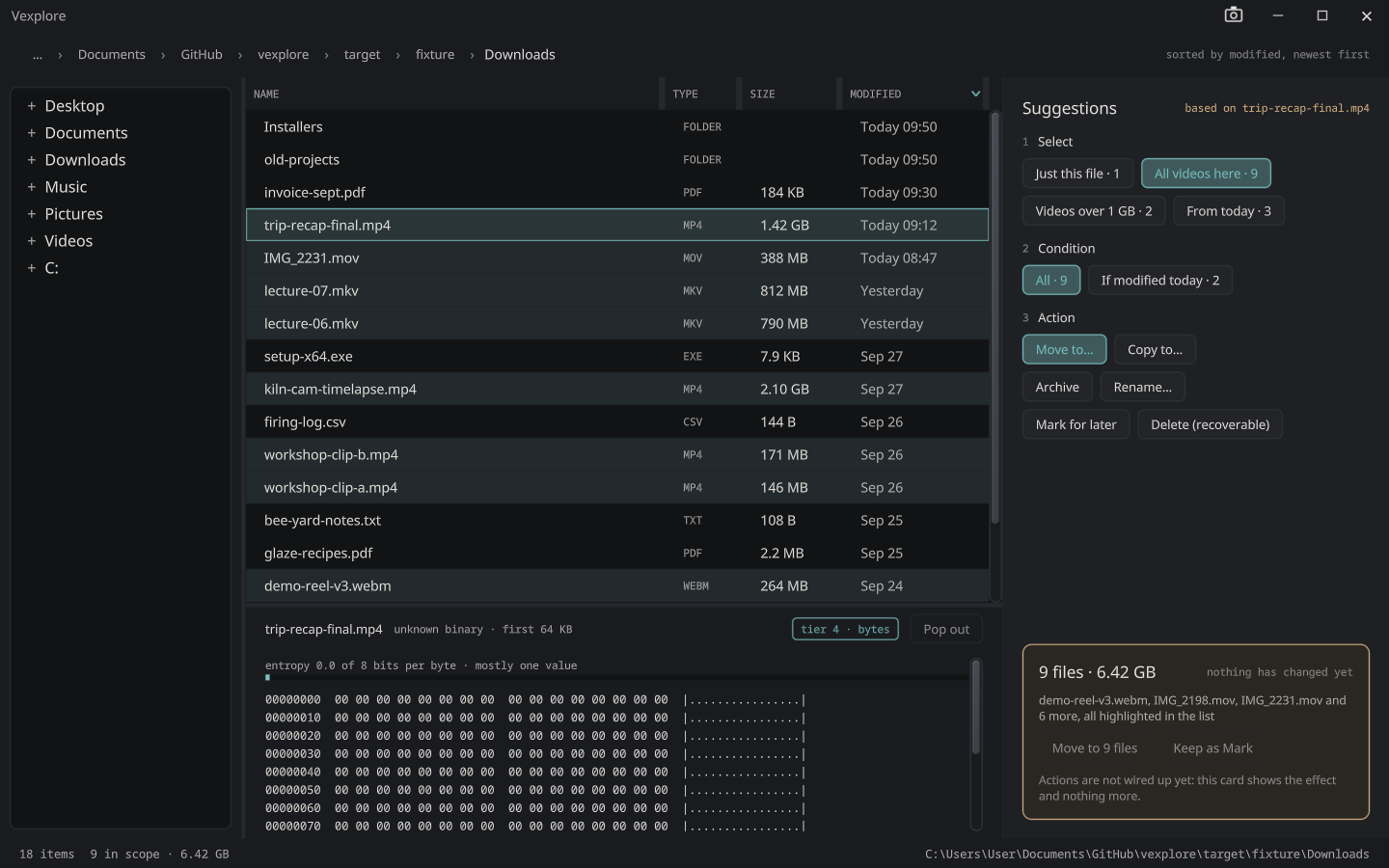Select 'If modified today · 2' condition
This screenshot has width=1389, height=868.
point(1160,281)
